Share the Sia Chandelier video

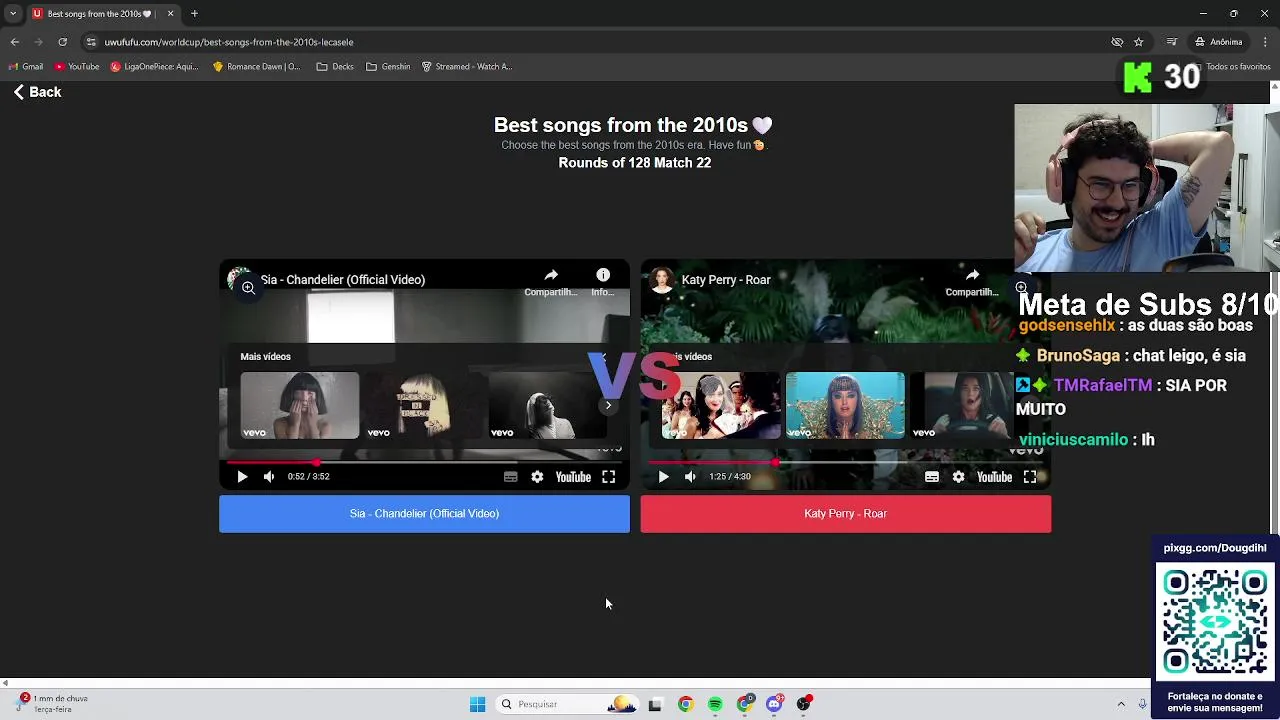click(551, 282)
